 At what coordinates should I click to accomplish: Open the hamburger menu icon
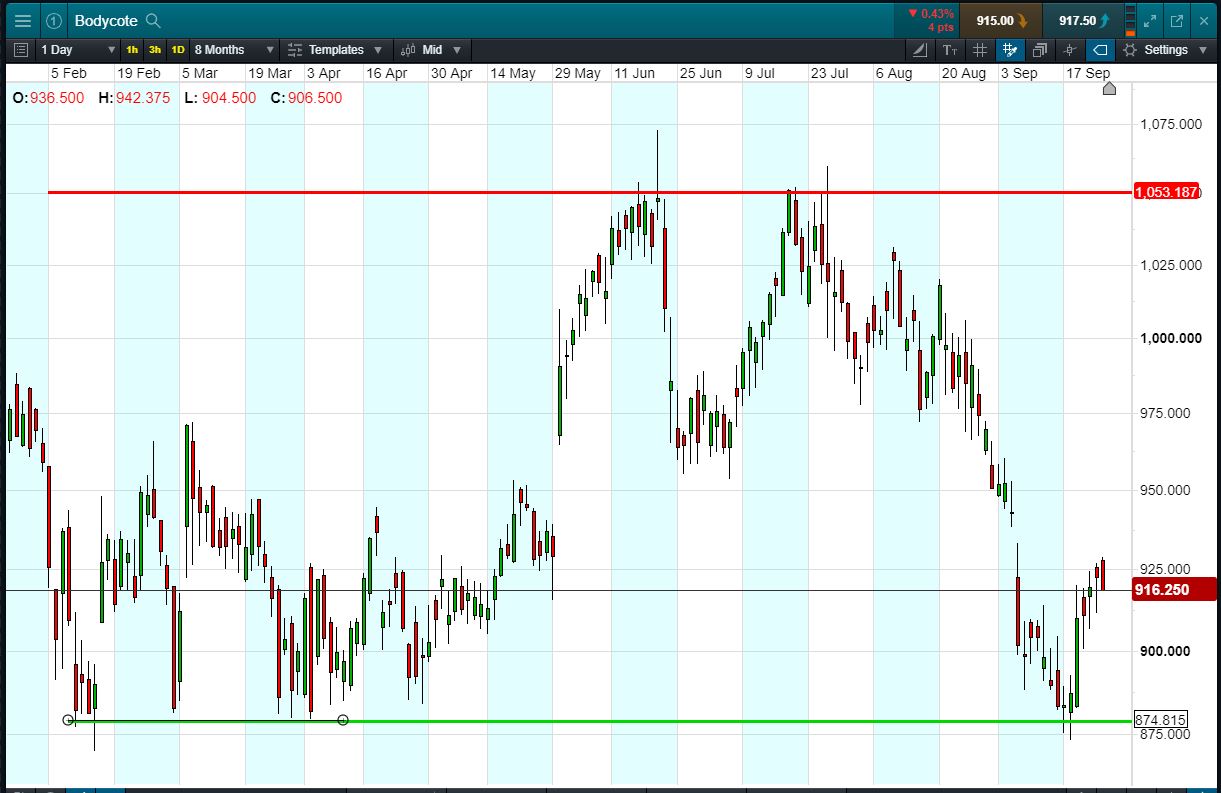pos(22,20)
